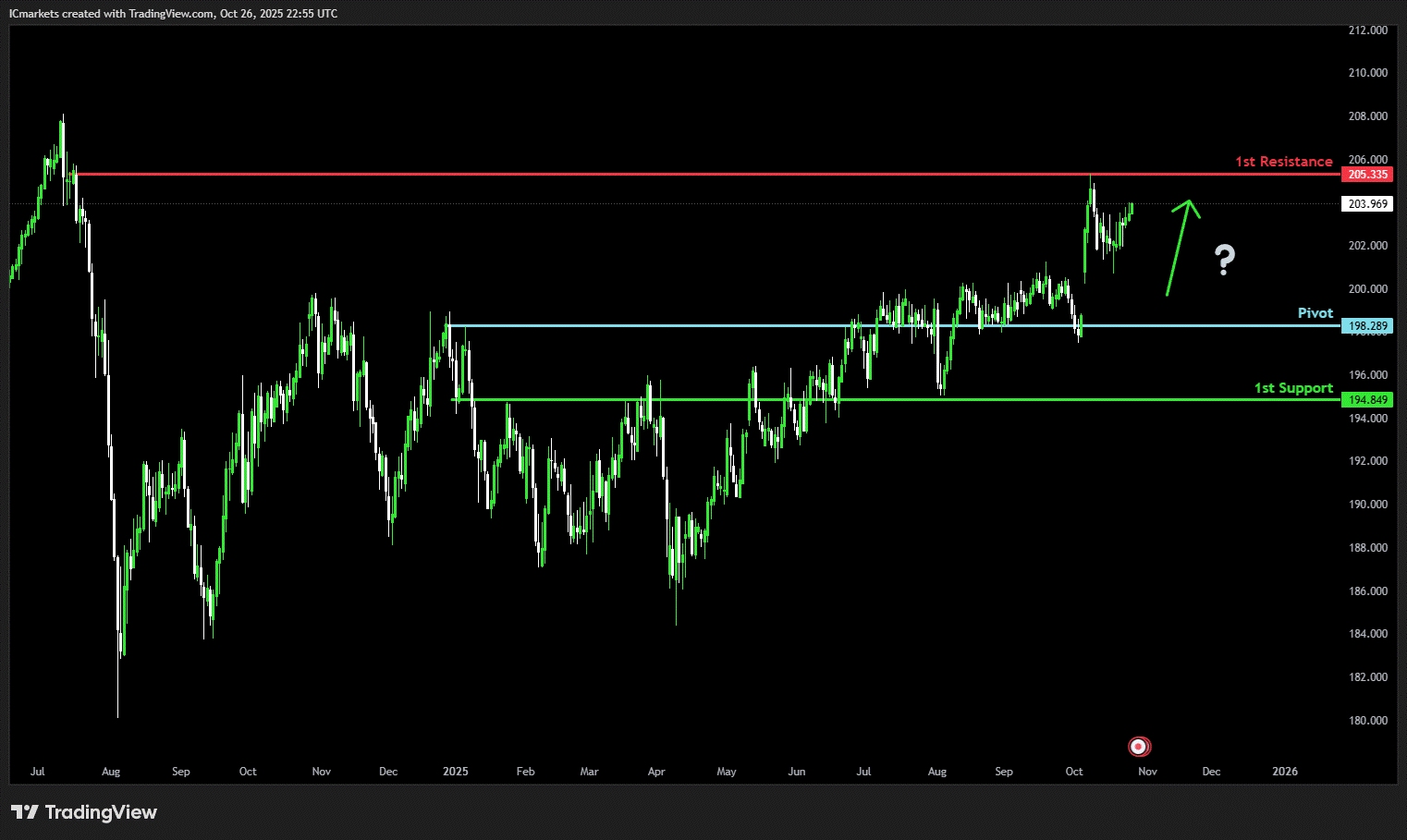Click the blue 198.289 pivot price tag
The width and height of the screenshot is (1407, 840).
click(1367, 326)
